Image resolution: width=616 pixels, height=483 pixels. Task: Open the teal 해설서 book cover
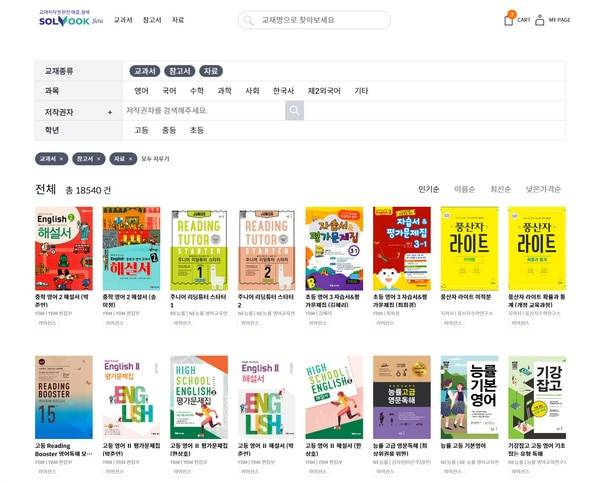pos(131,248)
